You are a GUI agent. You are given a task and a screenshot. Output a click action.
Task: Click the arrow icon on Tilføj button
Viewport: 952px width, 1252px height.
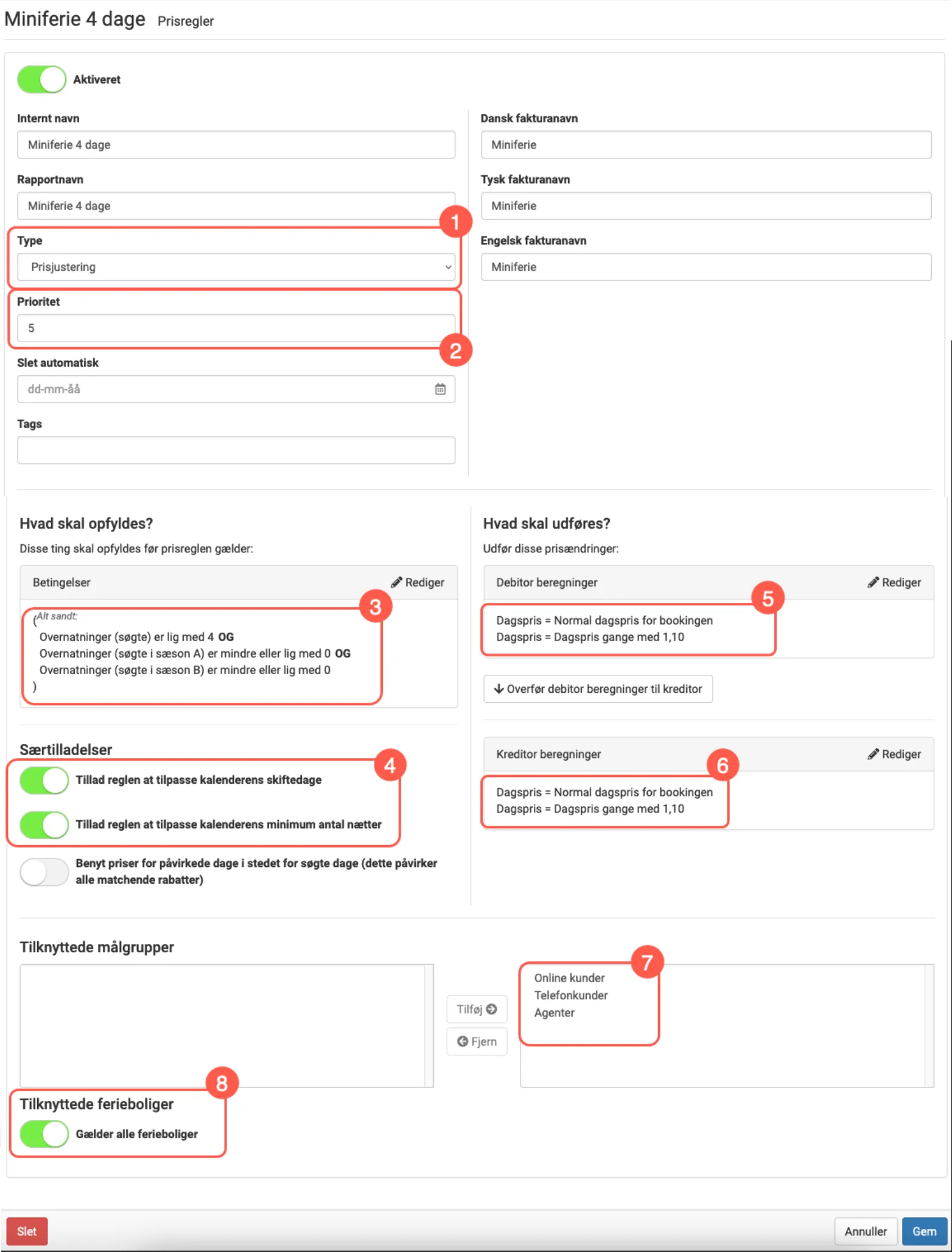pos(492,1009)
